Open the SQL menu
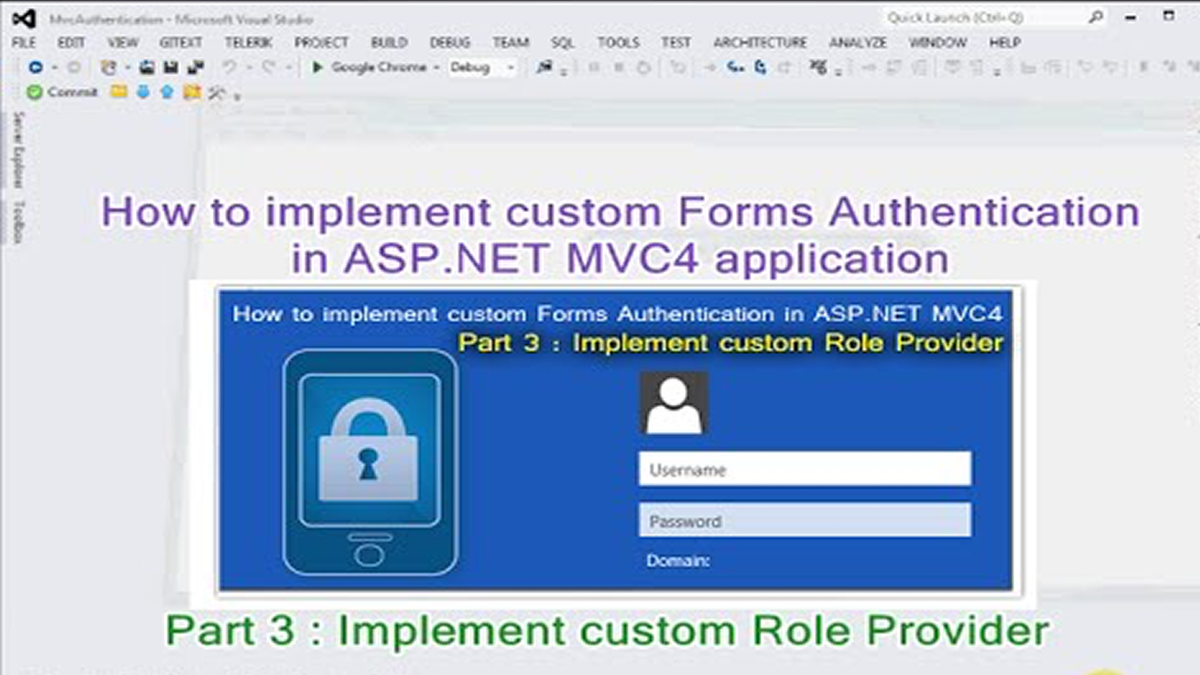1200x675 pixels. (x=563, y=43)
